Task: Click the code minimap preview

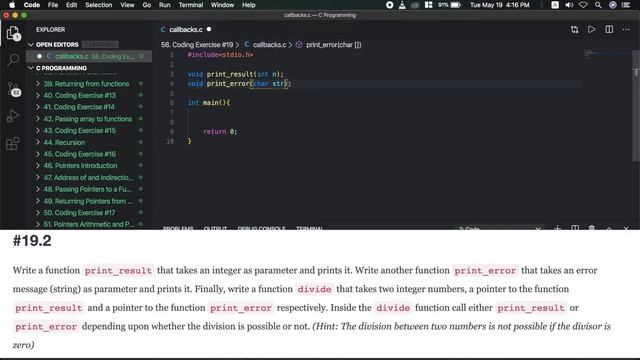Action: pos(606,54)
